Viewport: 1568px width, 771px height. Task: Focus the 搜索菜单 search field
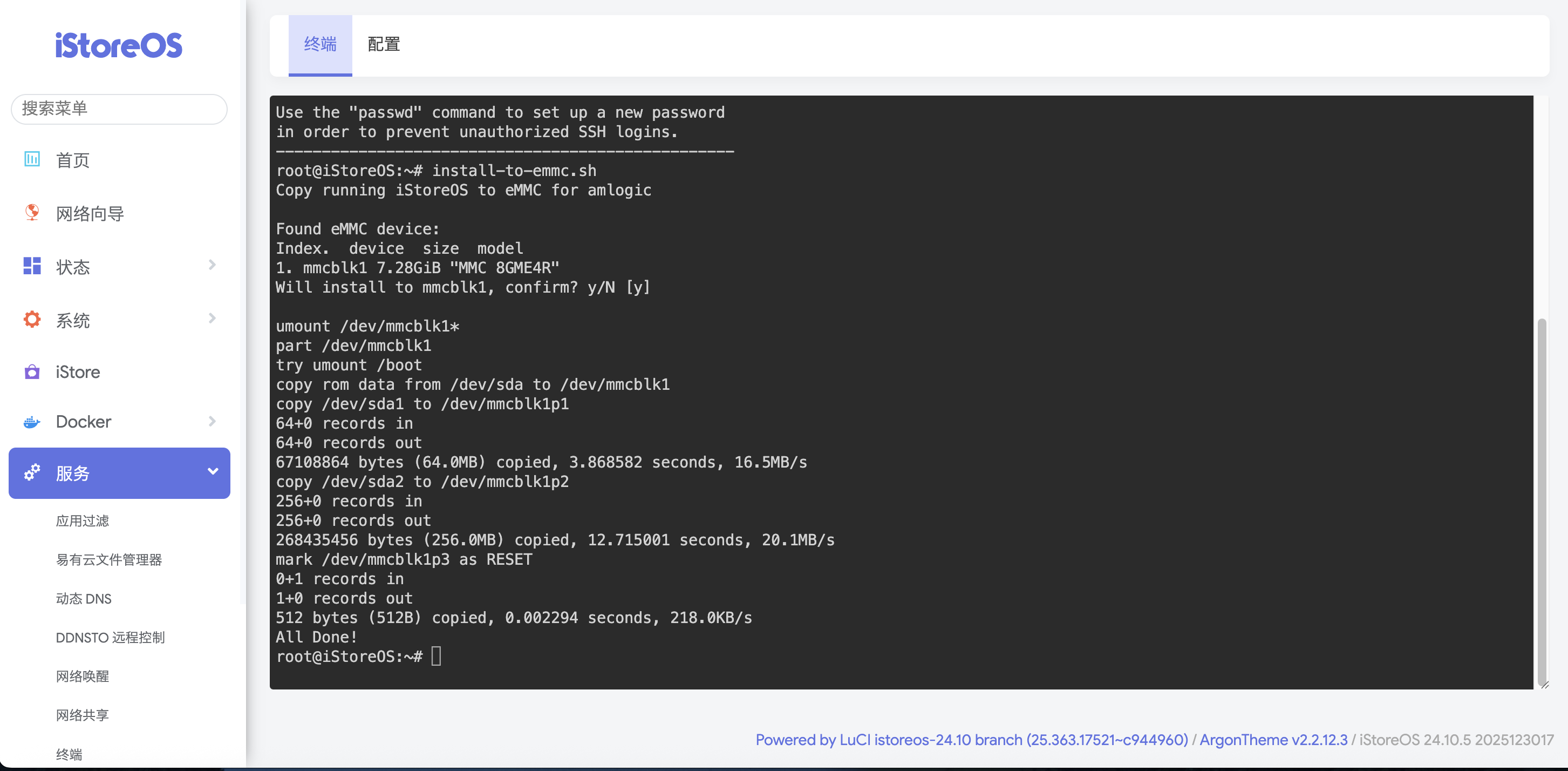[119, 109]
